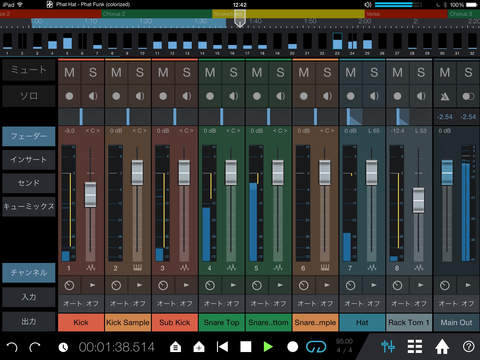This screenshot has width=480, height=360.
Task: Open automation clock icon on Main Out
Action: 445,285
